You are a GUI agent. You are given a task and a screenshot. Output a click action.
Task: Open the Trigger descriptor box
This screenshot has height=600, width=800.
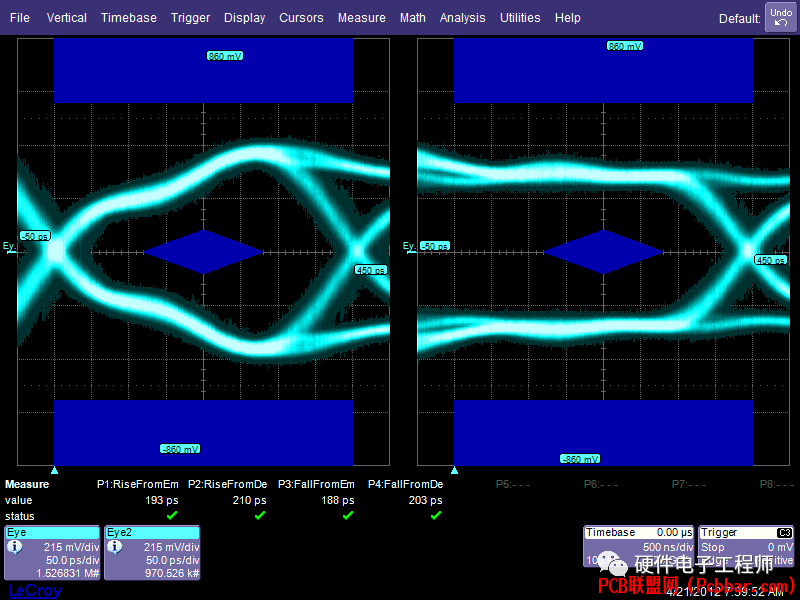pos(746,546)
